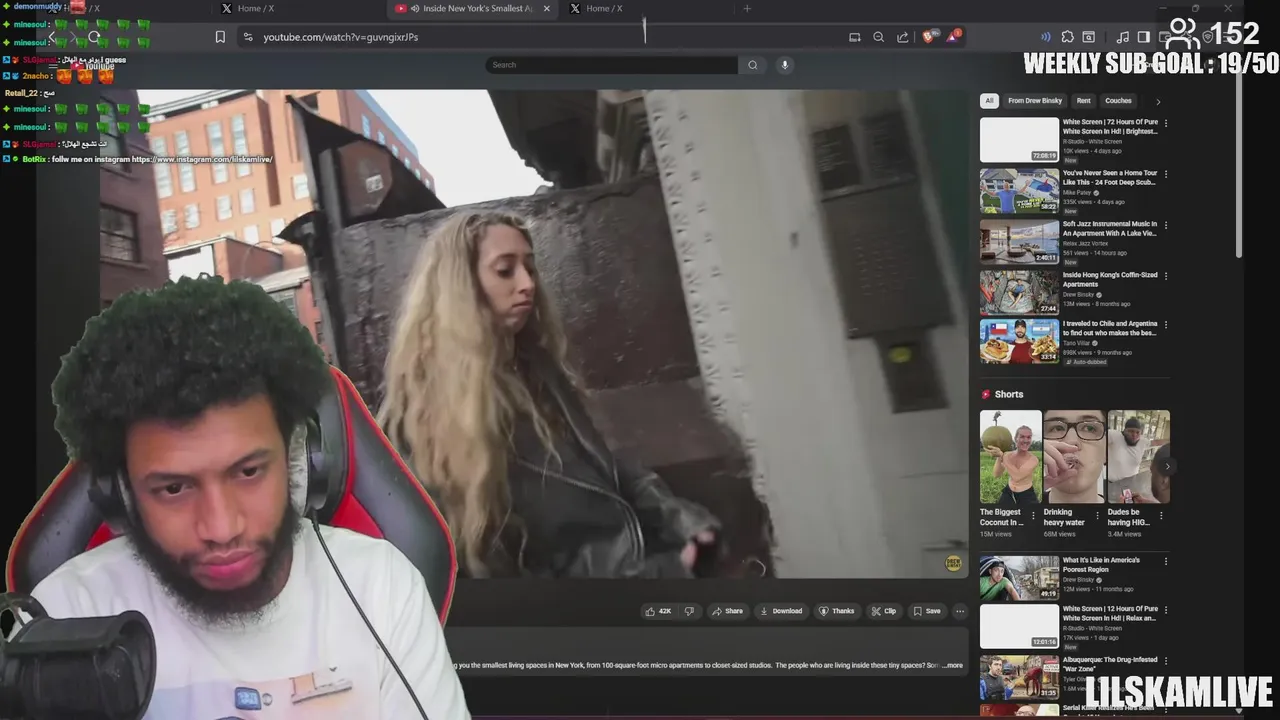
Task: Expand the description with ...more
Action: 953,665
